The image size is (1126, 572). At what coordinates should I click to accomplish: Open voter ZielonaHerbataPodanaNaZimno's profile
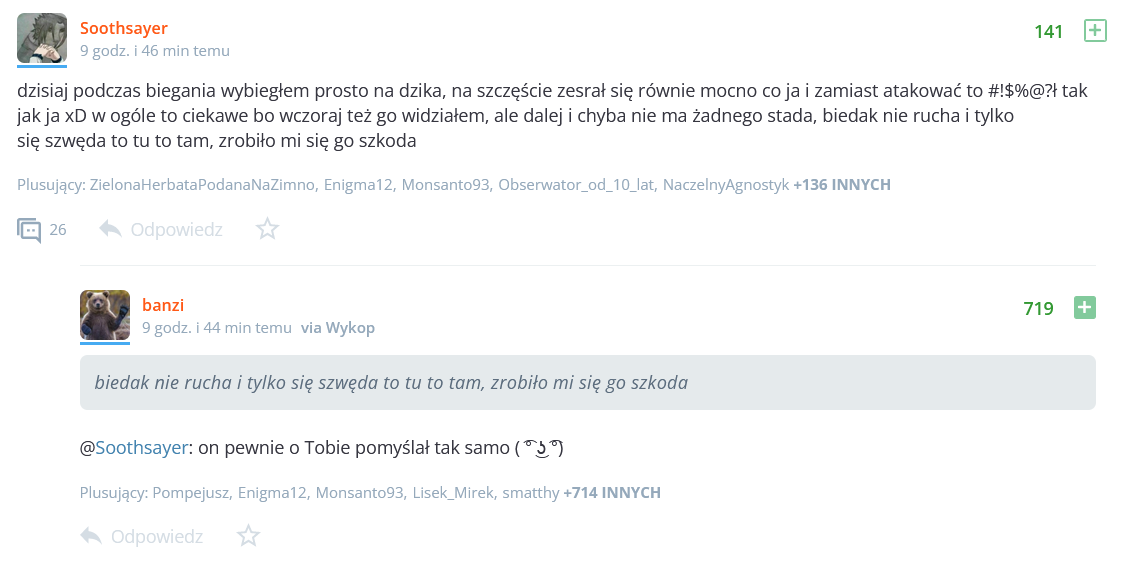[x=202, y=185]
